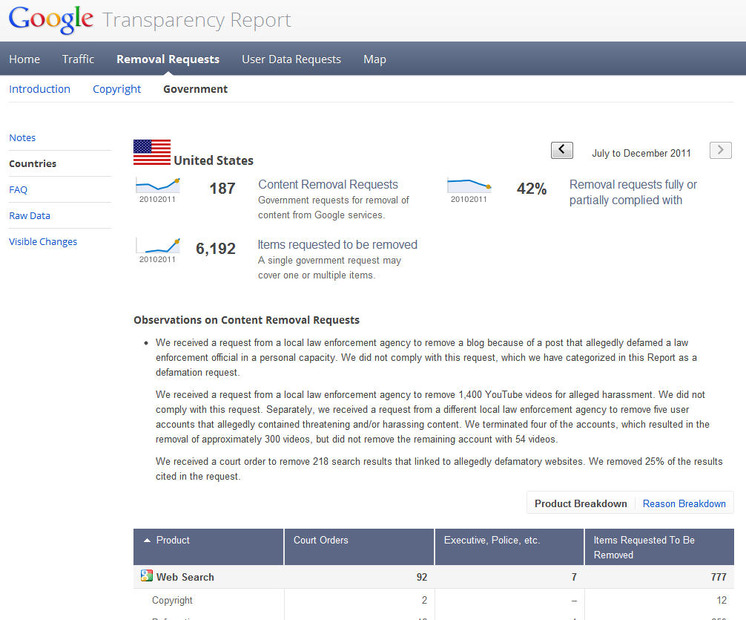Click Removal requests fully or partially complied
Screen dimensions: 746x620
coord(633,192)
